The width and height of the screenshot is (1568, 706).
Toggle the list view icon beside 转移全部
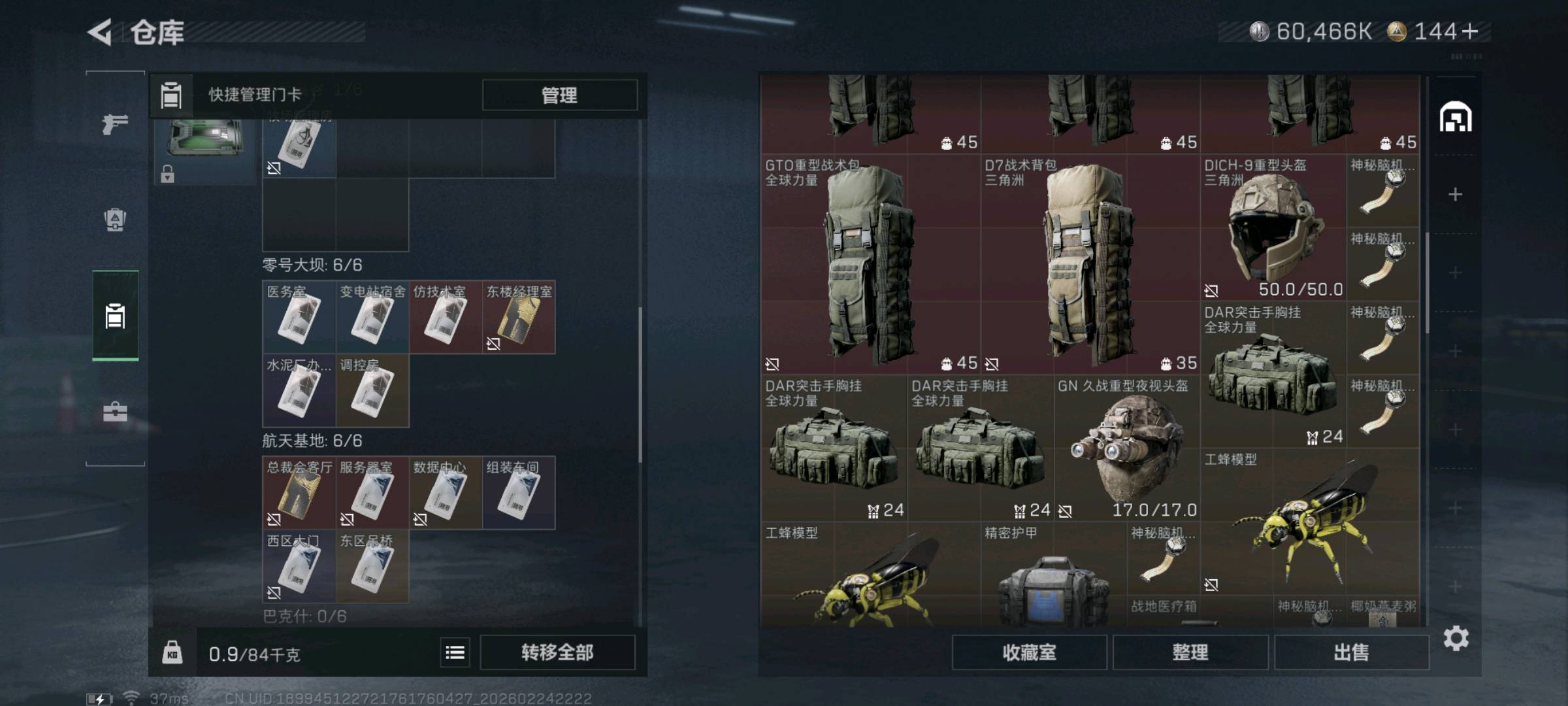point(455,652)
